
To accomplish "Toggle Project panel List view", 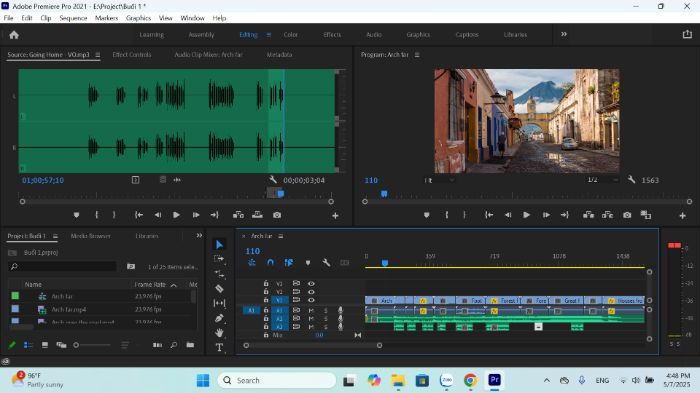I will point(28,345).
